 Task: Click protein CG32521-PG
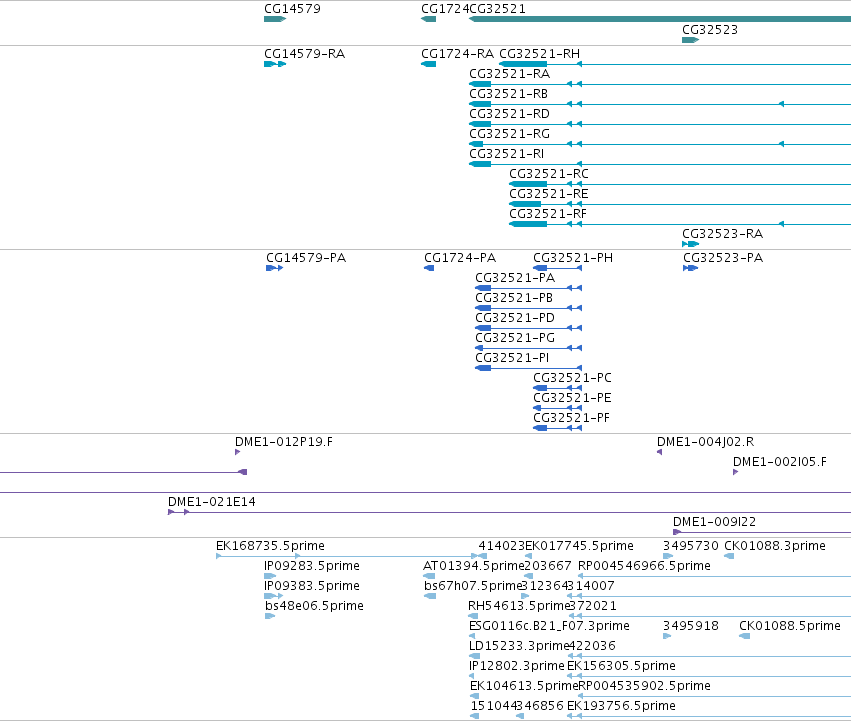click(515, 338)
